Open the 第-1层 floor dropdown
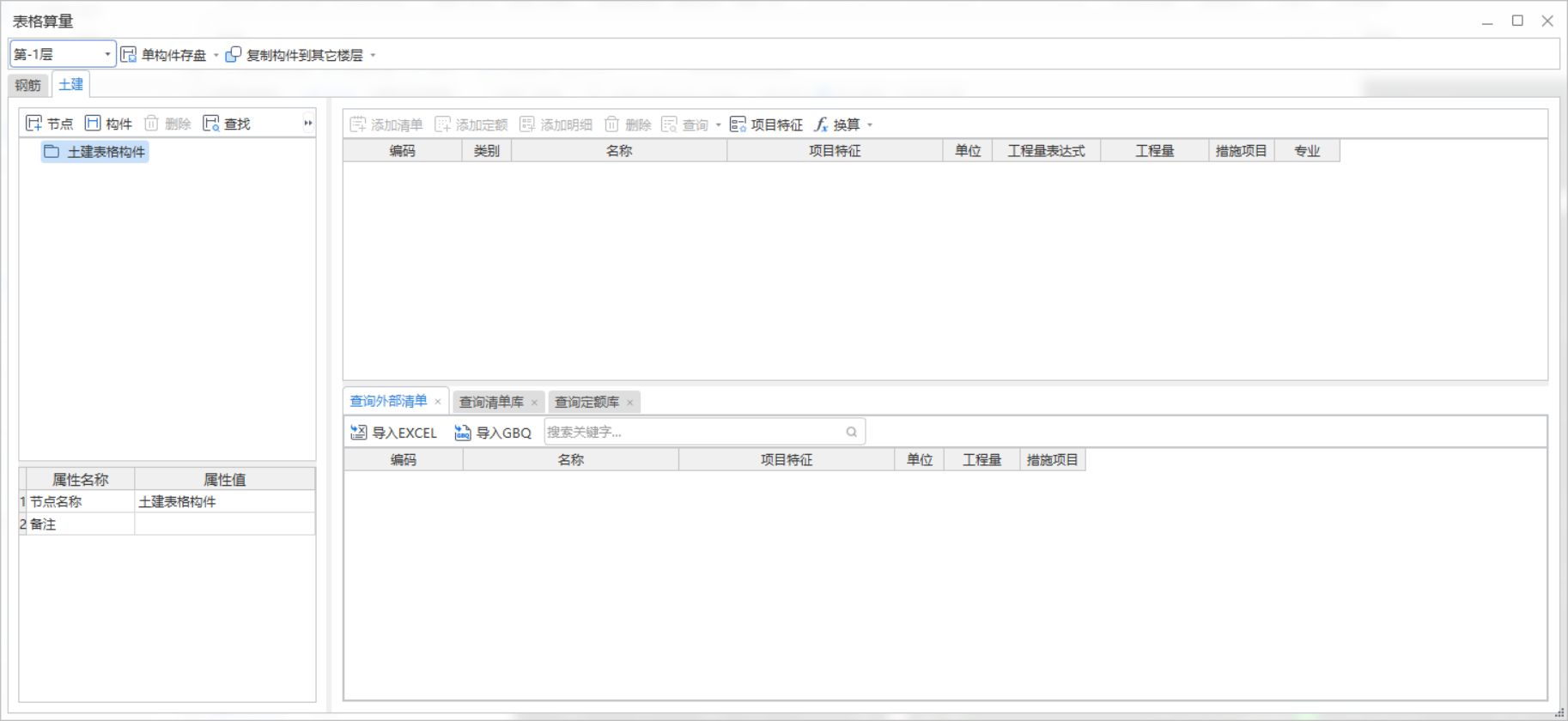 click(x=63, y=54)
